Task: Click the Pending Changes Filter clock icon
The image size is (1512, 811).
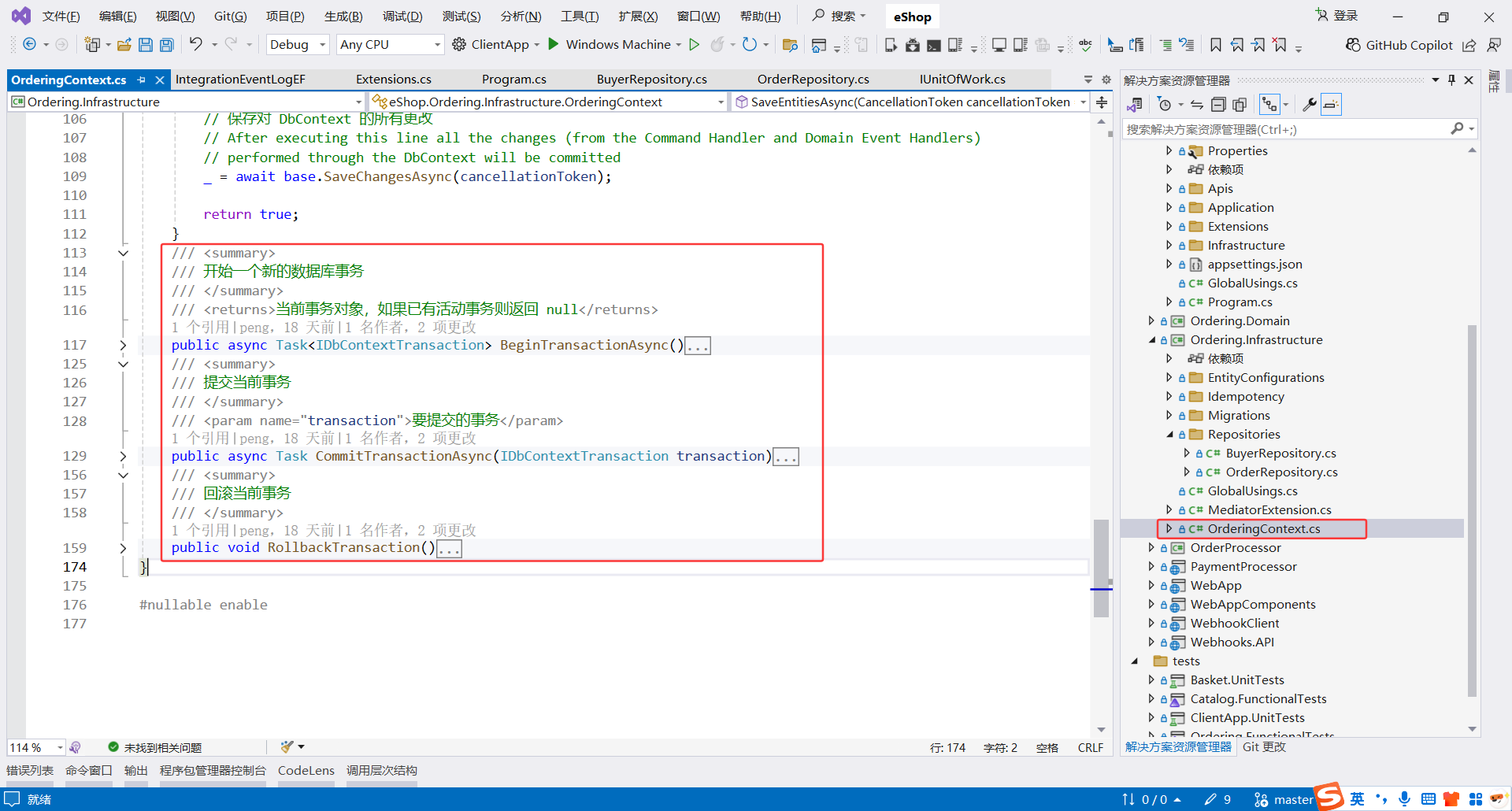Action: 1165,104
